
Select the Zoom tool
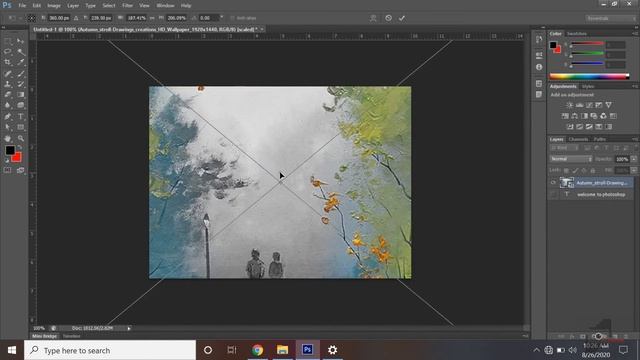[20, 138]
